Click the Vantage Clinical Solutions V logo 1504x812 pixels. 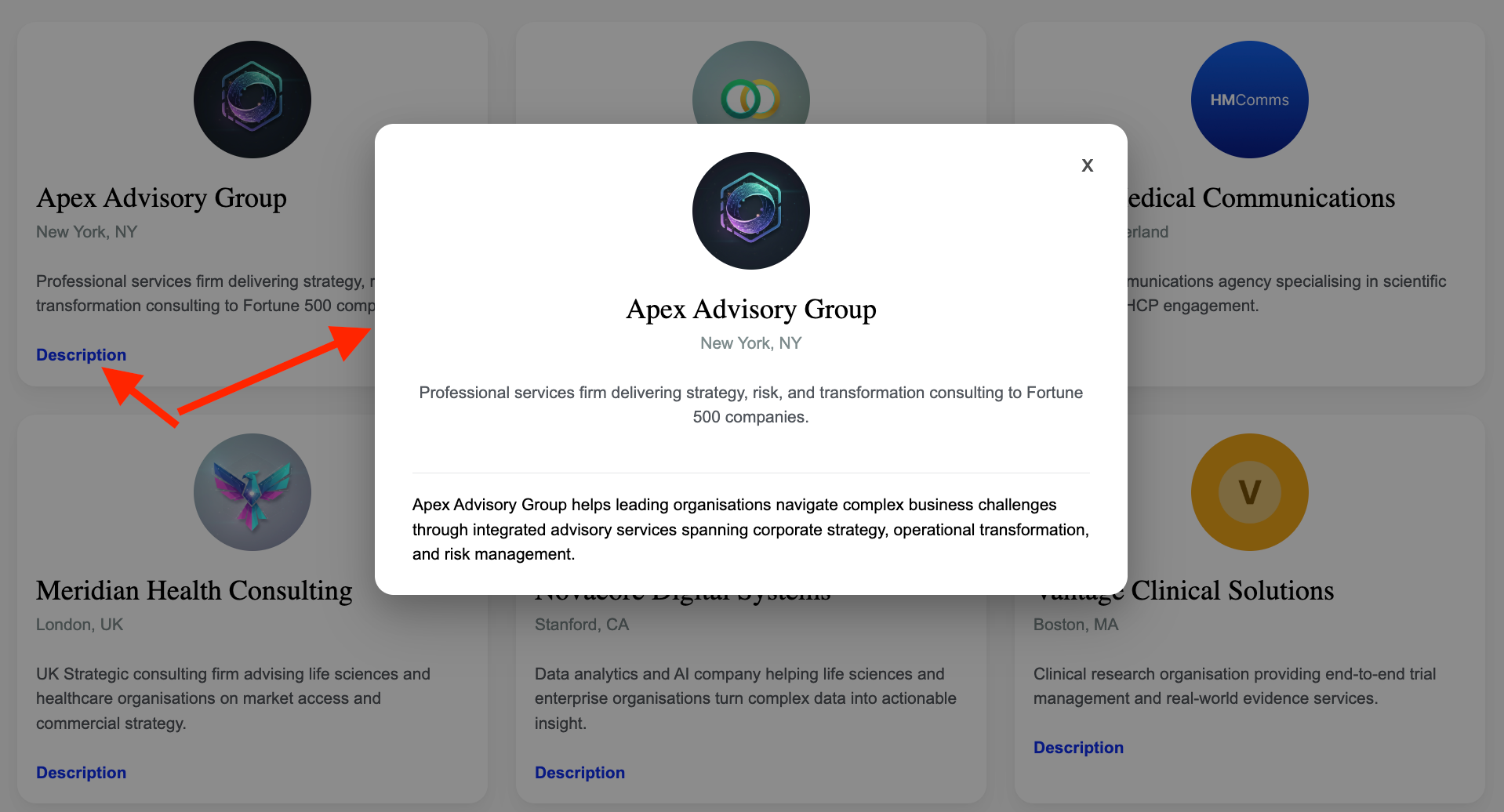pos(1250,492)
